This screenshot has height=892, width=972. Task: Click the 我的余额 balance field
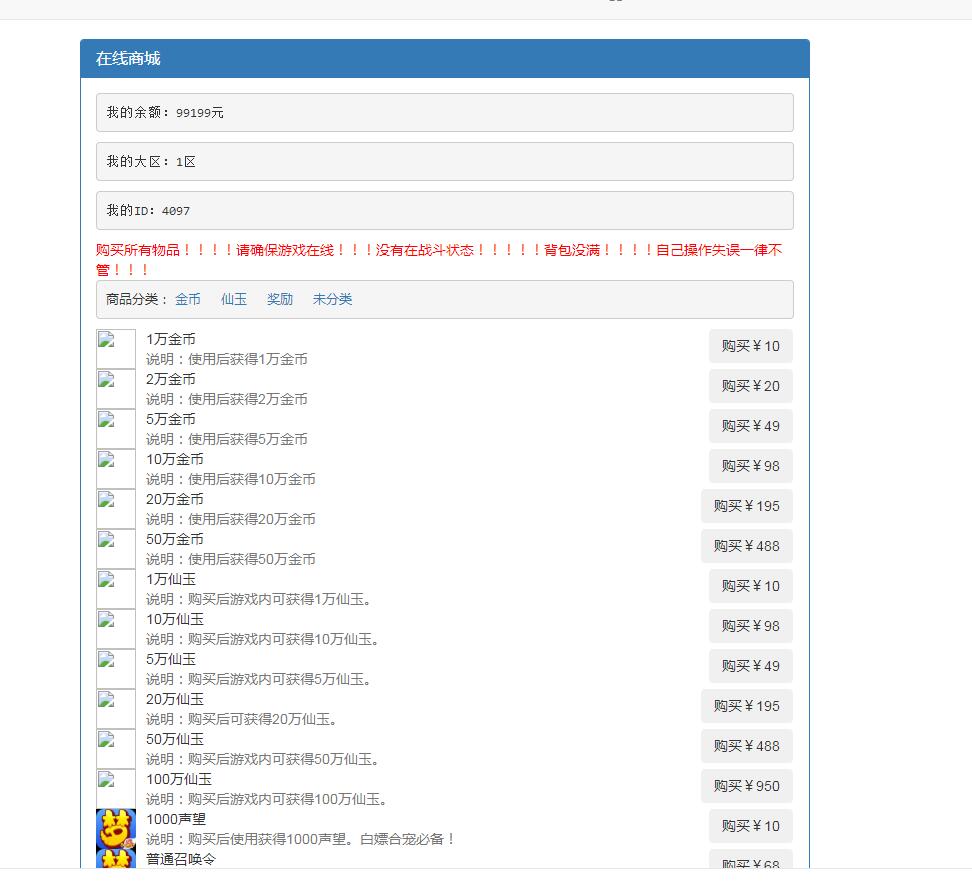(x=444, y=113)
